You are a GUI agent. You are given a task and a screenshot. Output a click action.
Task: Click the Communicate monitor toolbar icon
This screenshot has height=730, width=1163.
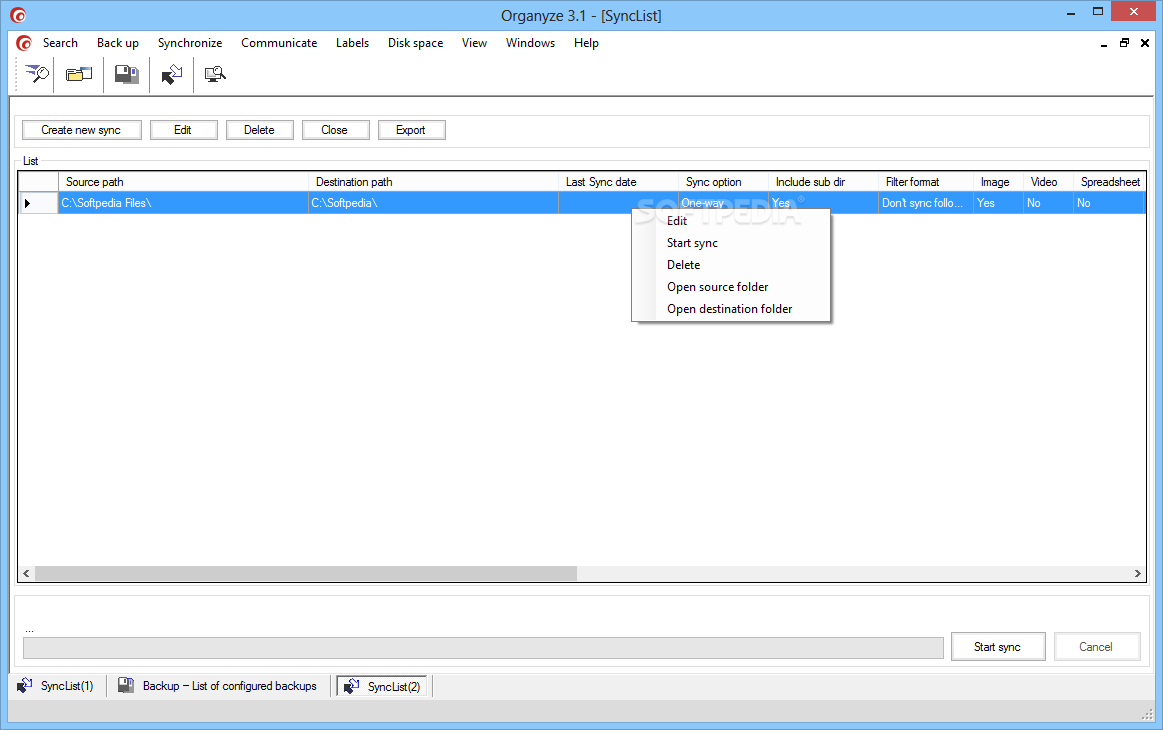pos(215,74)
